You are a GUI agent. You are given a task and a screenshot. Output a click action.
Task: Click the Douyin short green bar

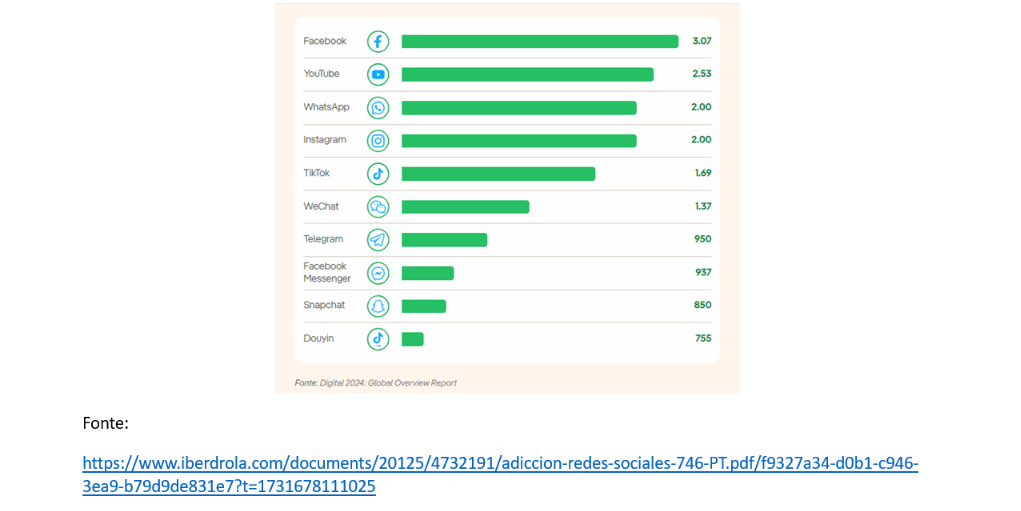tap(412, 339)
